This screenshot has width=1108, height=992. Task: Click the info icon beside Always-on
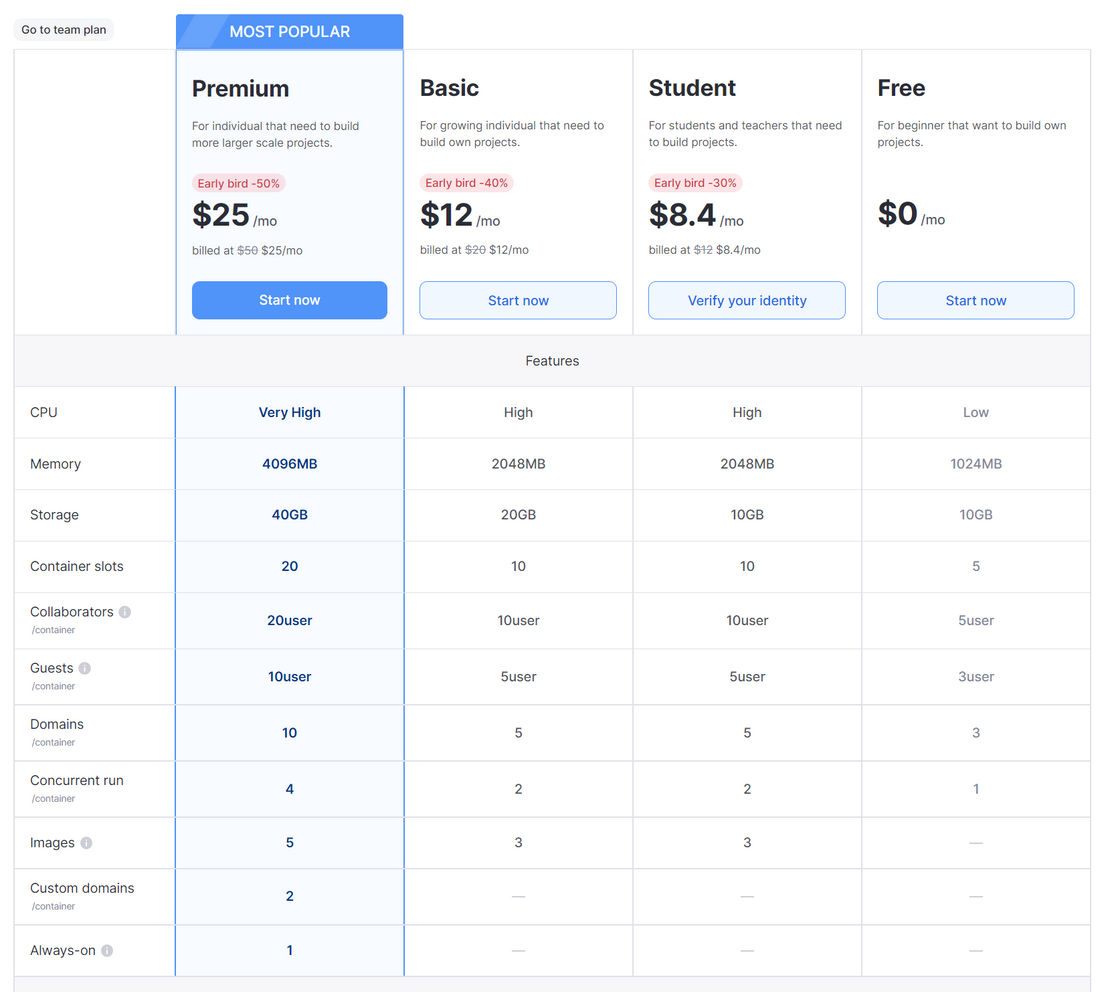(x=107, y=951)
